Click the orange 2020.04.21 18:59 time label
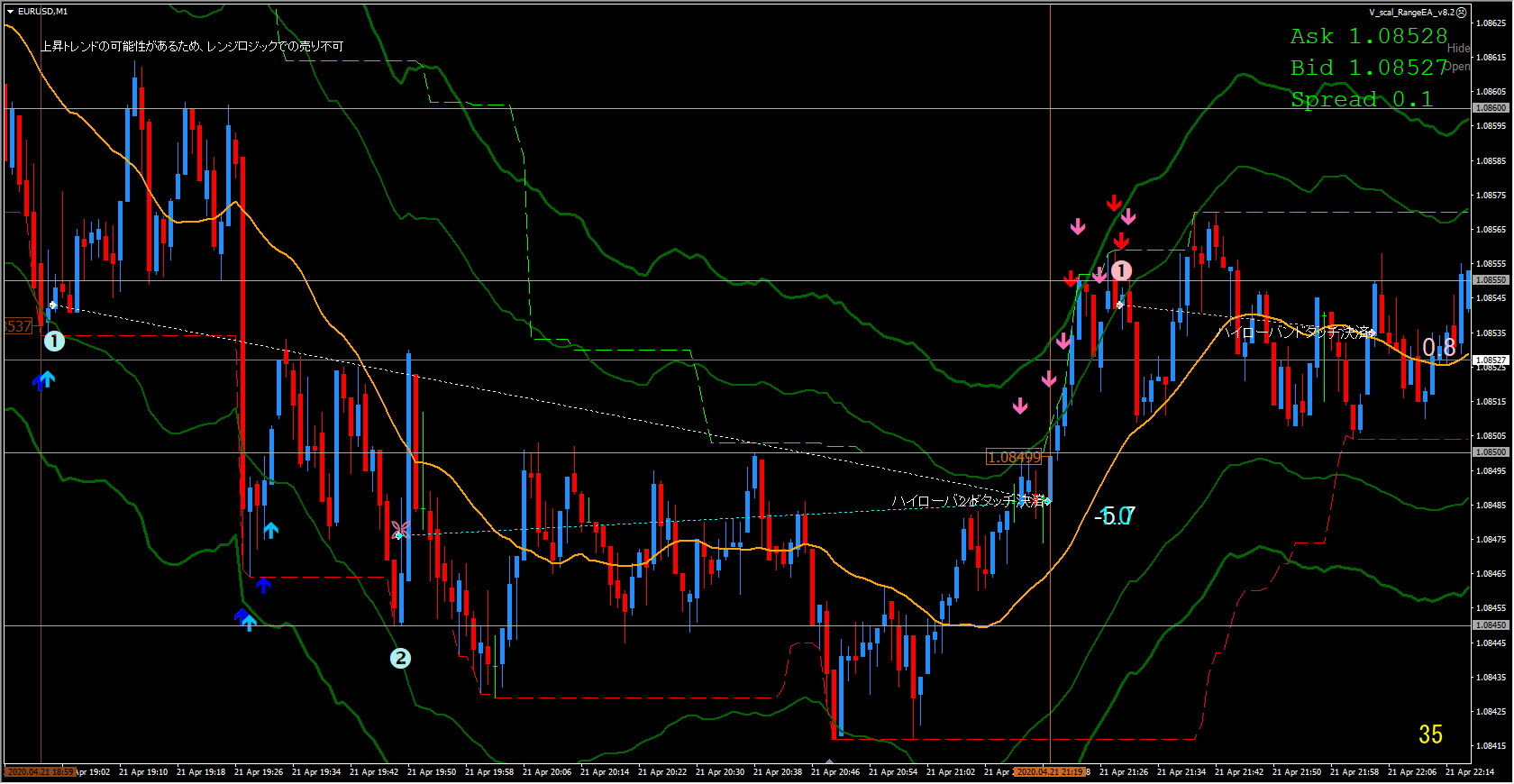 coord(41,772)
